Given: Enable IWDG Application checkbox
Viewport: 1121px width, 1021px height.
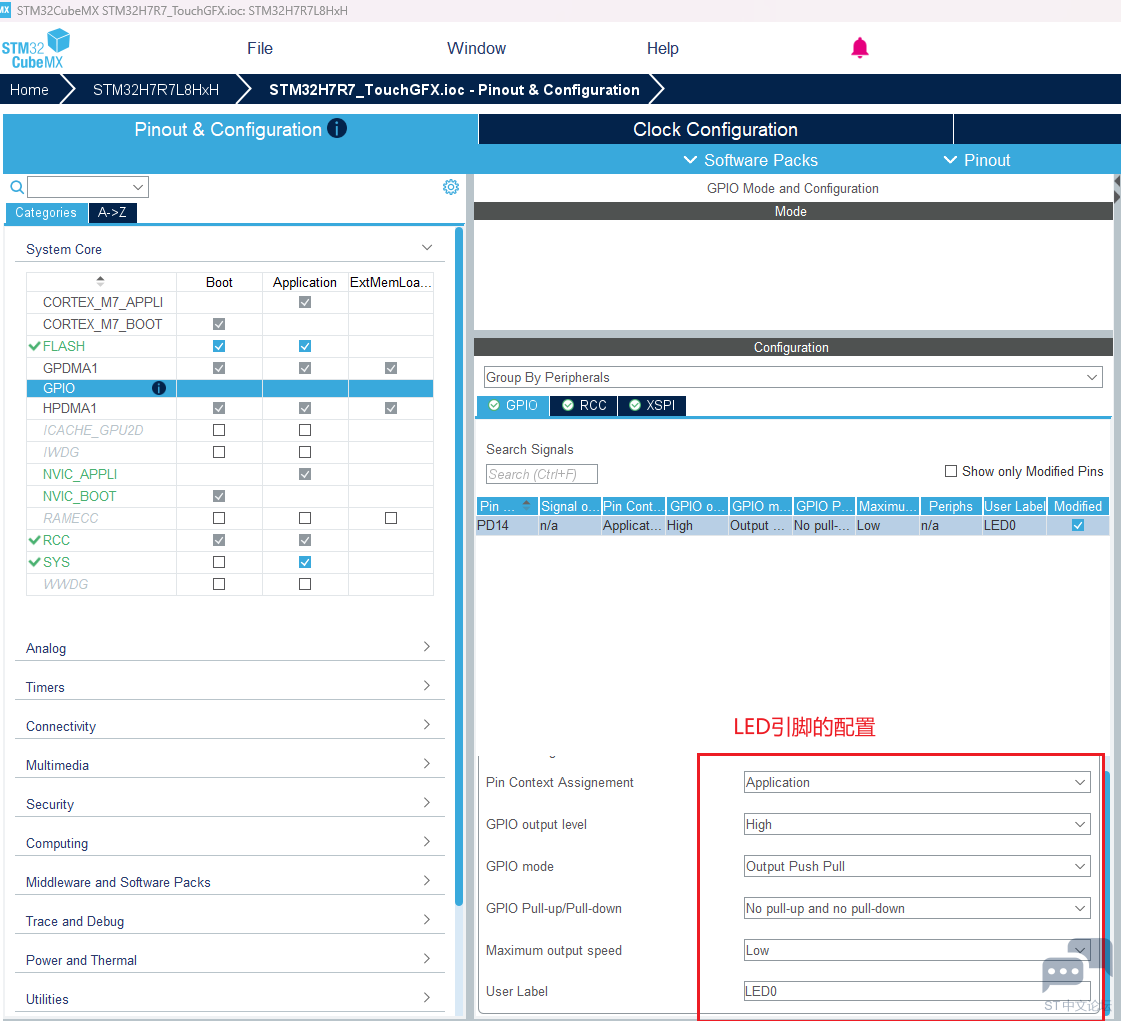Looking at the screenshot, I should [305, 452].
